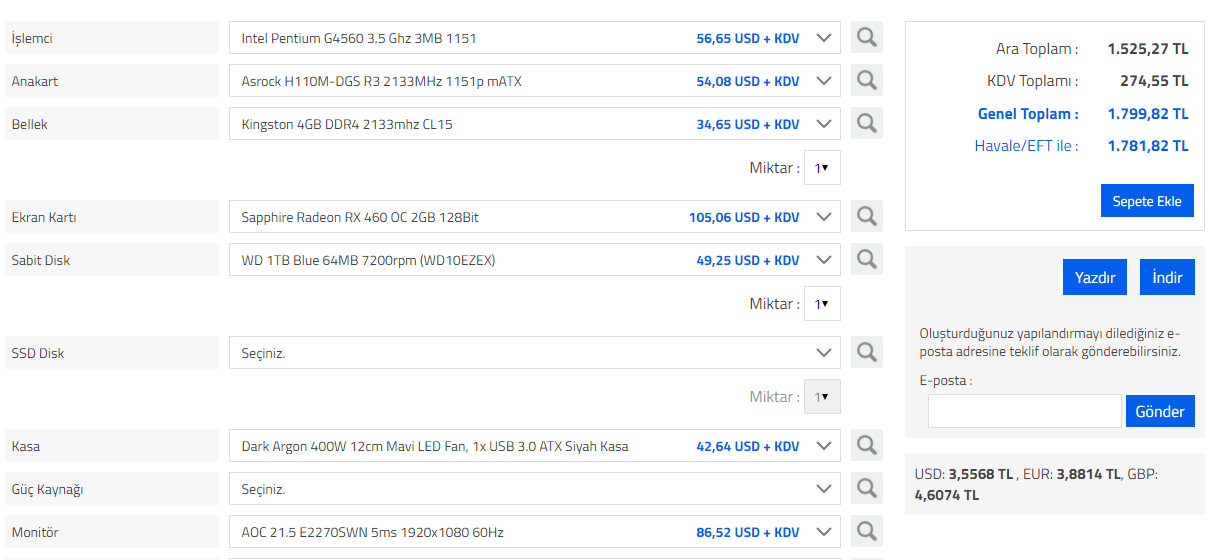Click the 86,52 USD + KDV price
The width and height of the screenshot is (1225, 560).
748,532
